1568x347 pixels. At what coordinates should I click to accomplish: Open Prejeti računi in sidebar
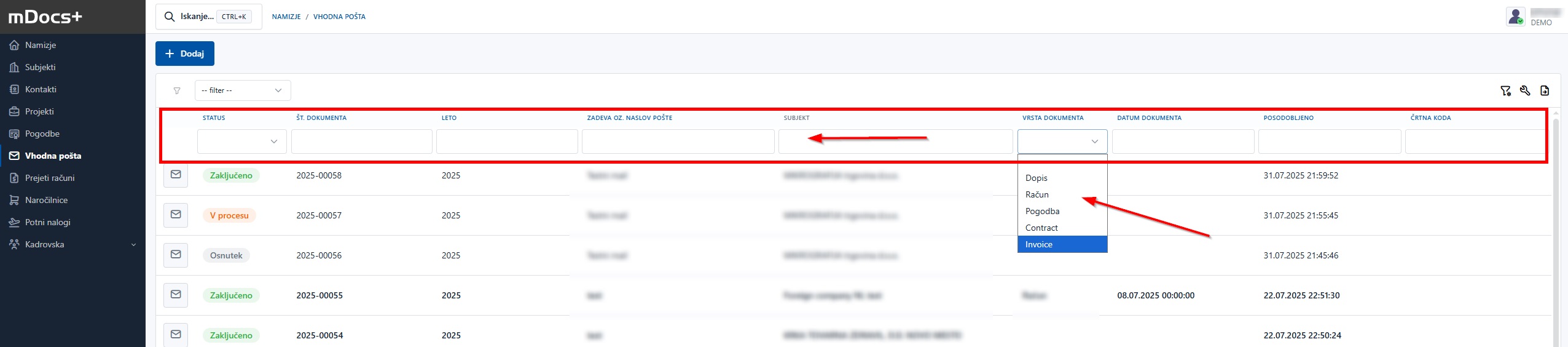[x=50, y=178]
